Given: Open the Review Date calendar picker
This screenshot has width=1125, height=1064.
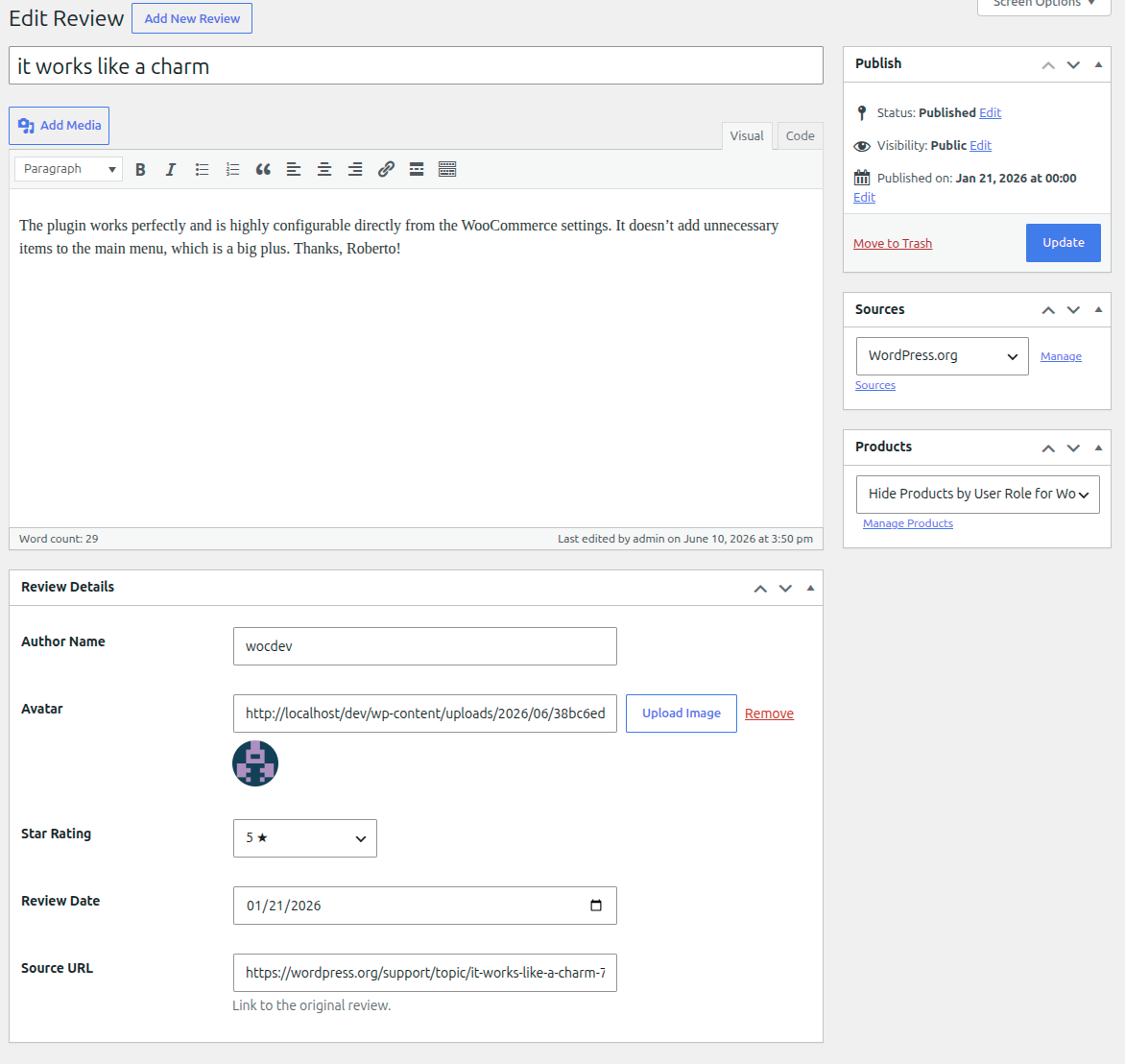Looking at the screenshot, I should (x=595, y=906).
